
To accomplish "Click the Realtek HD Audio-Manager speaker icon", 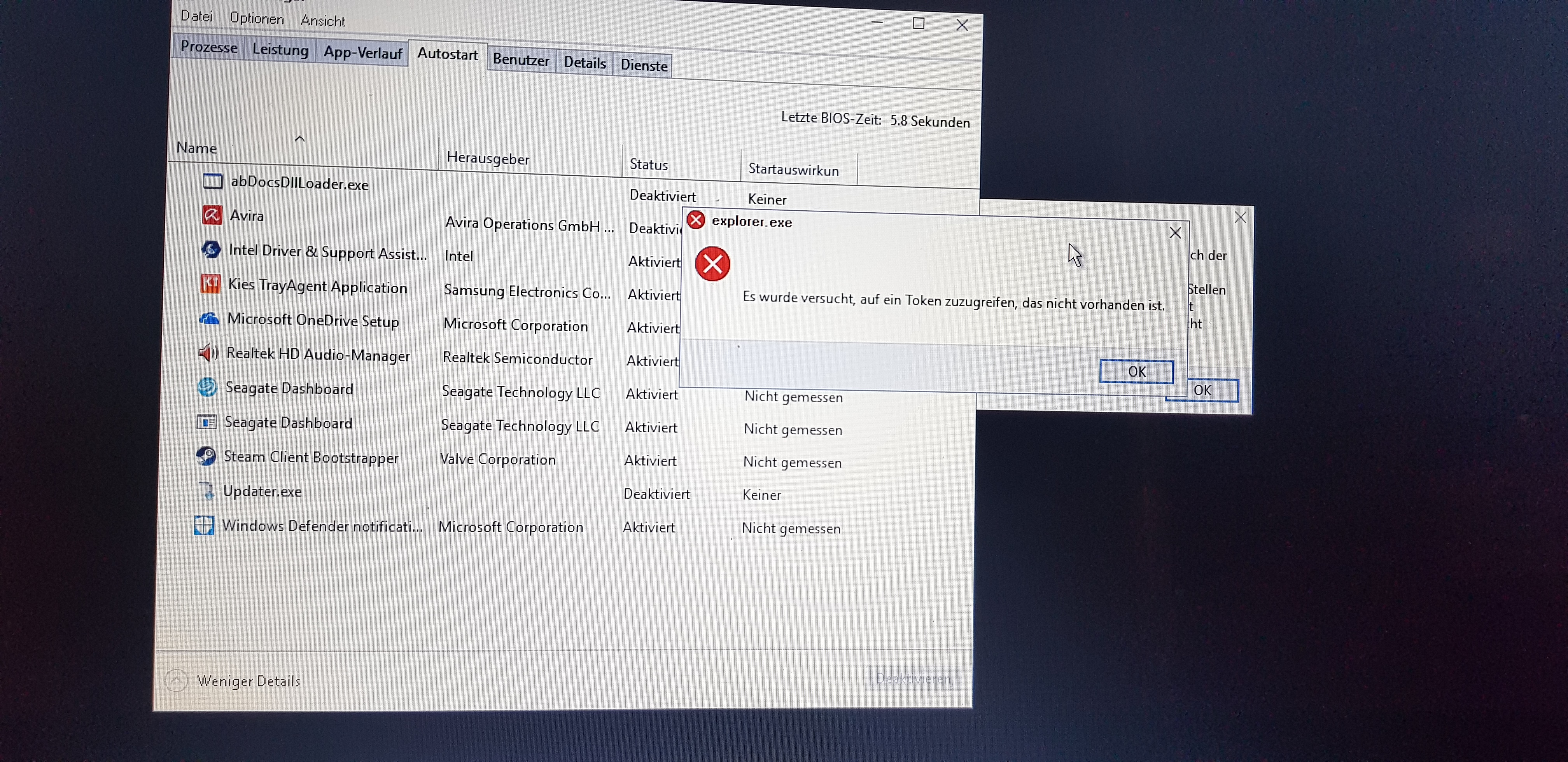I will tap(208, 352).
